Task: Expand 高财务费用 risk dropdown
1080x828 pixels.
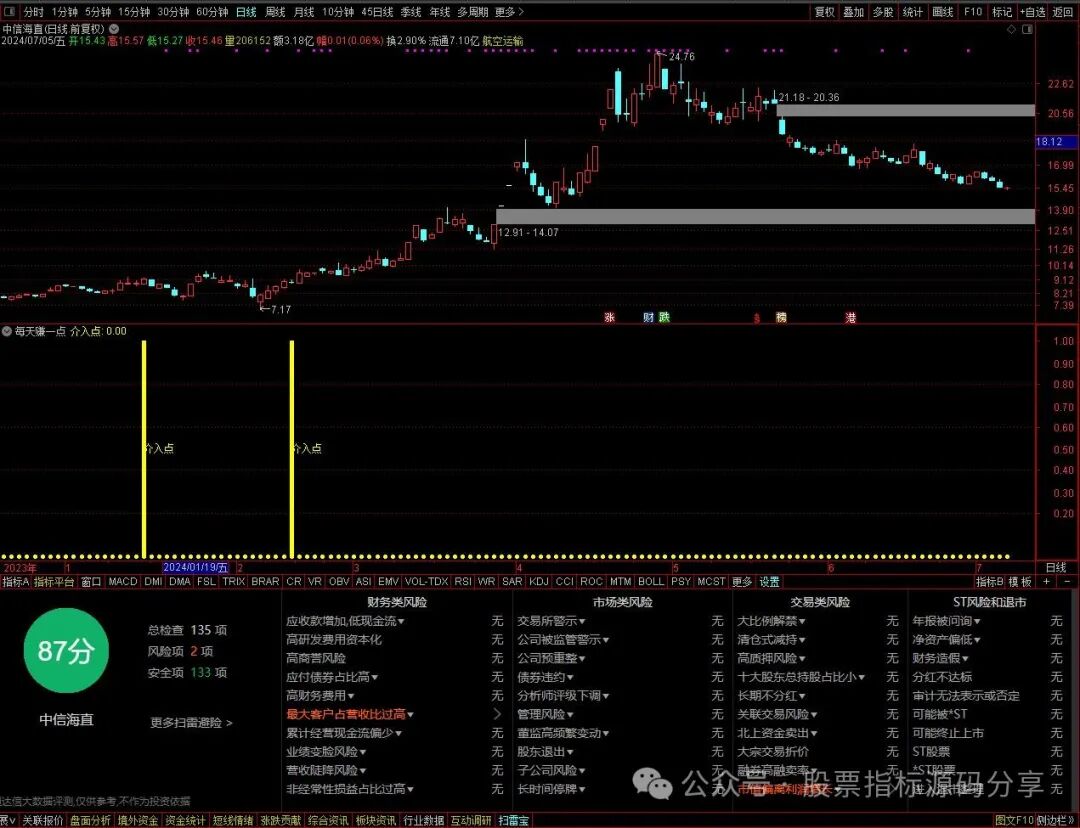Action: [x=320, y=696]
